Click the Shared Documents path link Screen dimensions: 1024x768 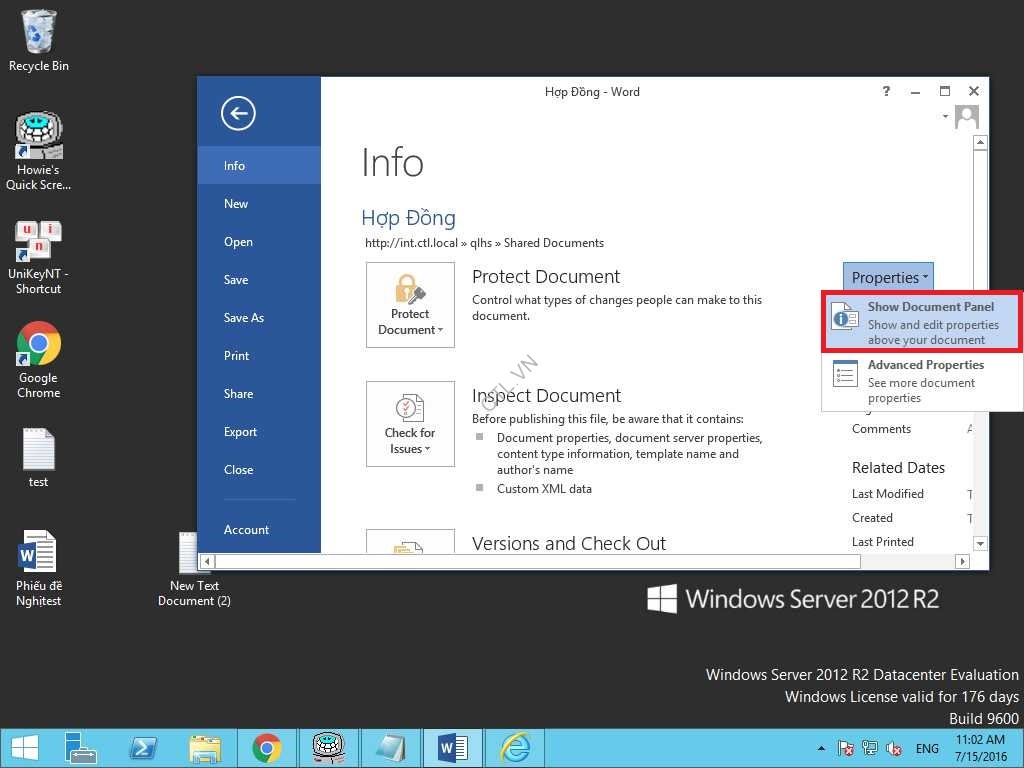554,243
